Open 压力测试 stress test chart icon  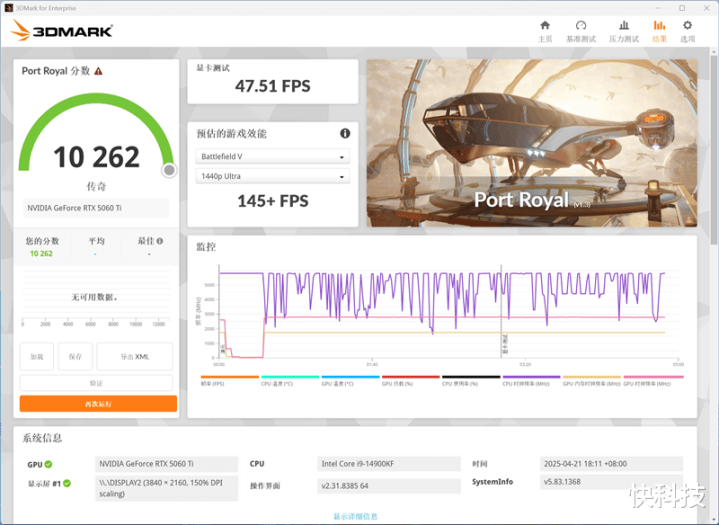click(x=624, y=26)
